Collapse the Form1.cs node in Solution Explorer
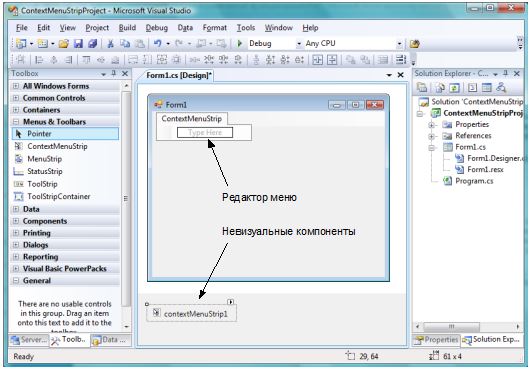530x369 pixels. (x=431, y=148)
